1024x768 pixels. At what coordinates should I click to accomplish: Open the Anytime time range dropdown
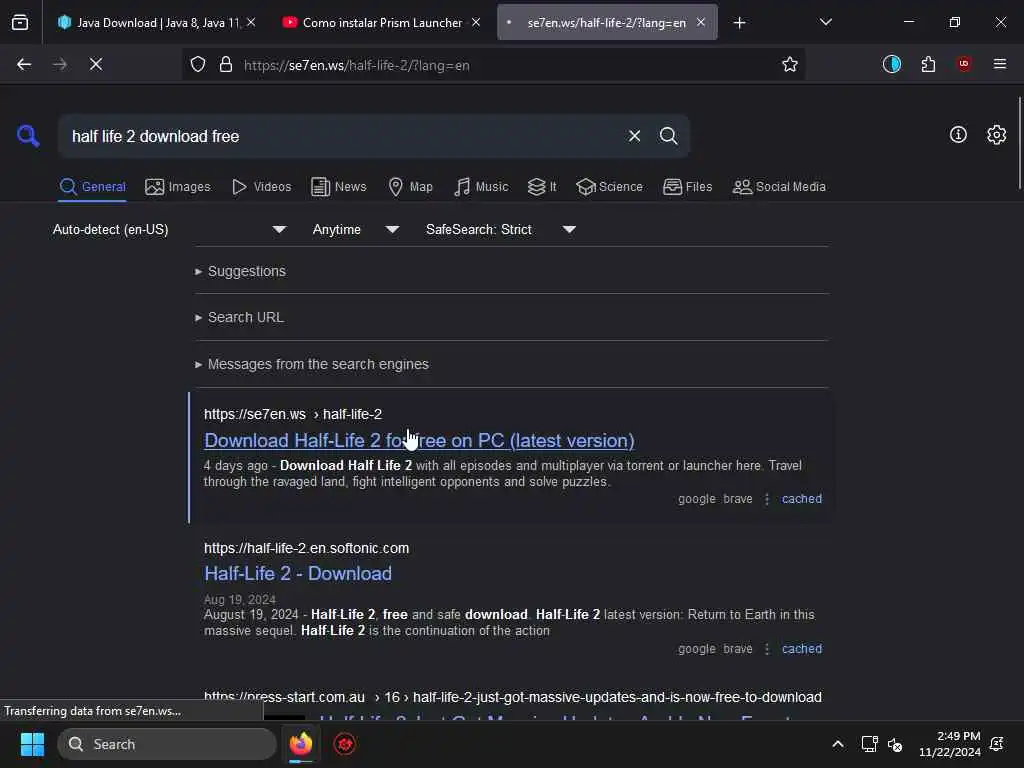[x=355, y=229]
